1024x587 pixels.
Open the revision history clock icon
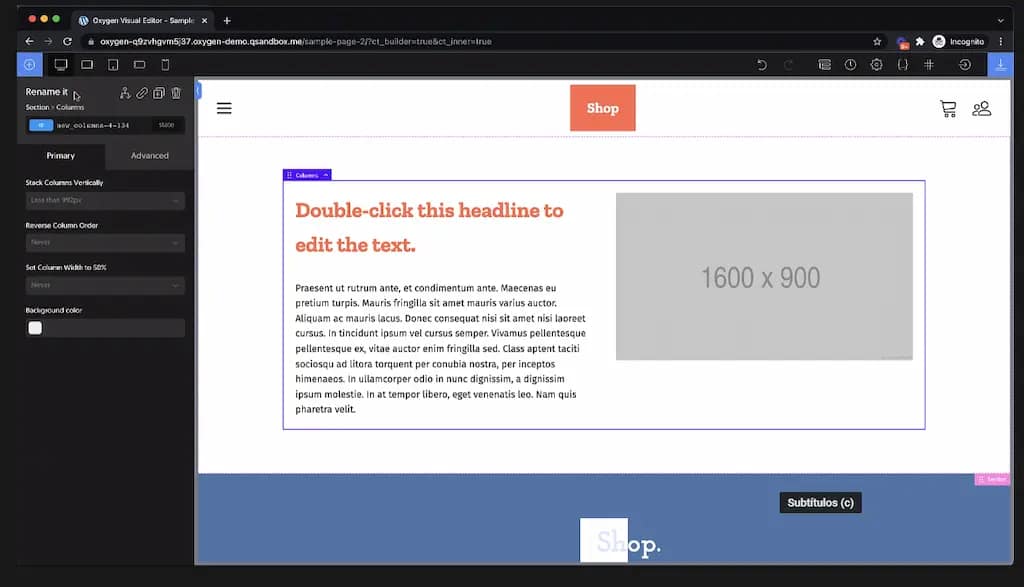[x=850, y=65]
